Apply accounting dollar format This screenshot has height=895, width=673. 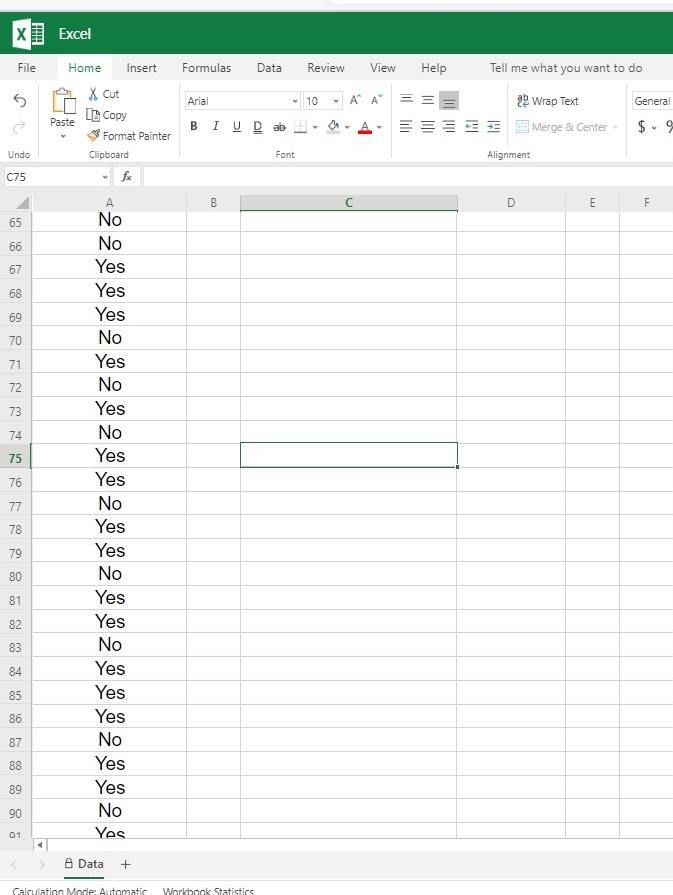click(x=642, y=127)
